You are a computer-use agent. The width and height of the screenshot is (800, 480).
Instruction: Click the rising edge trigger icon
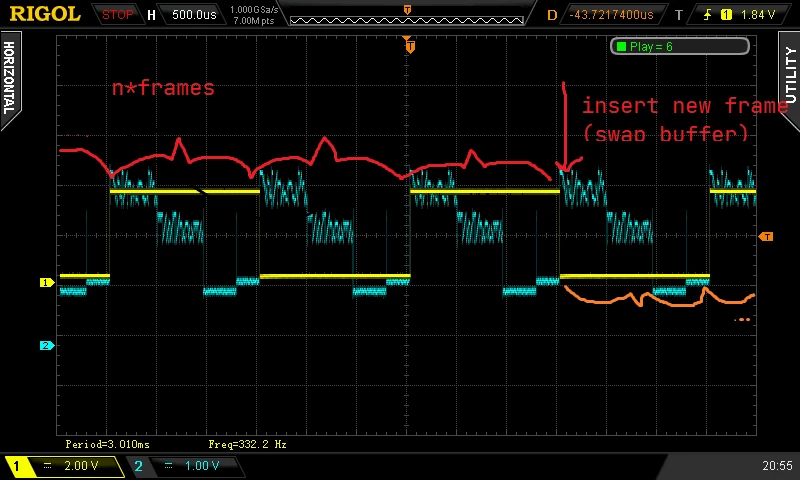(707, 15)
